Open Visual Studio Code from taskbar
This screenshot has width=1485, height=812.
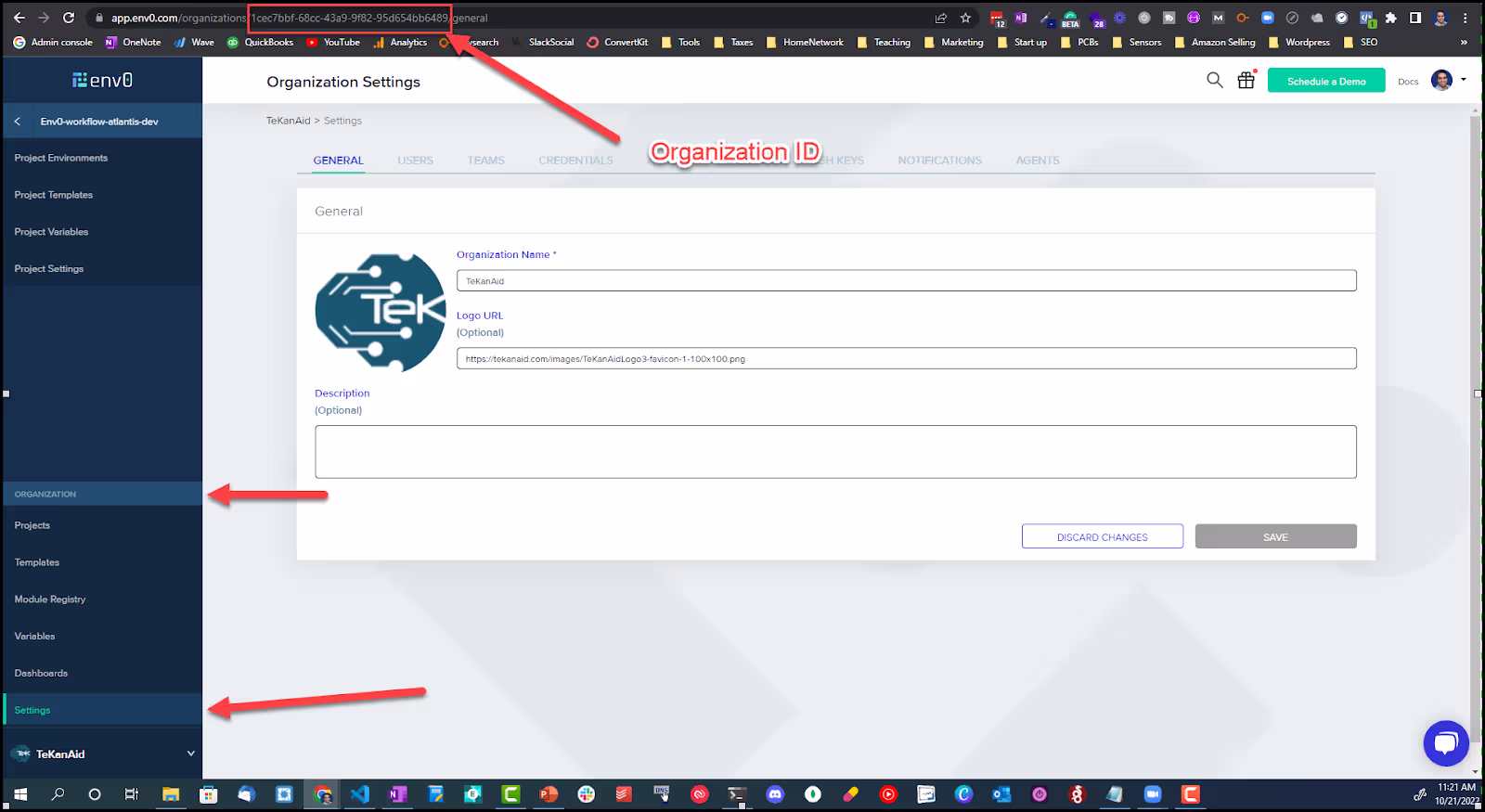(x=360, y=794)
